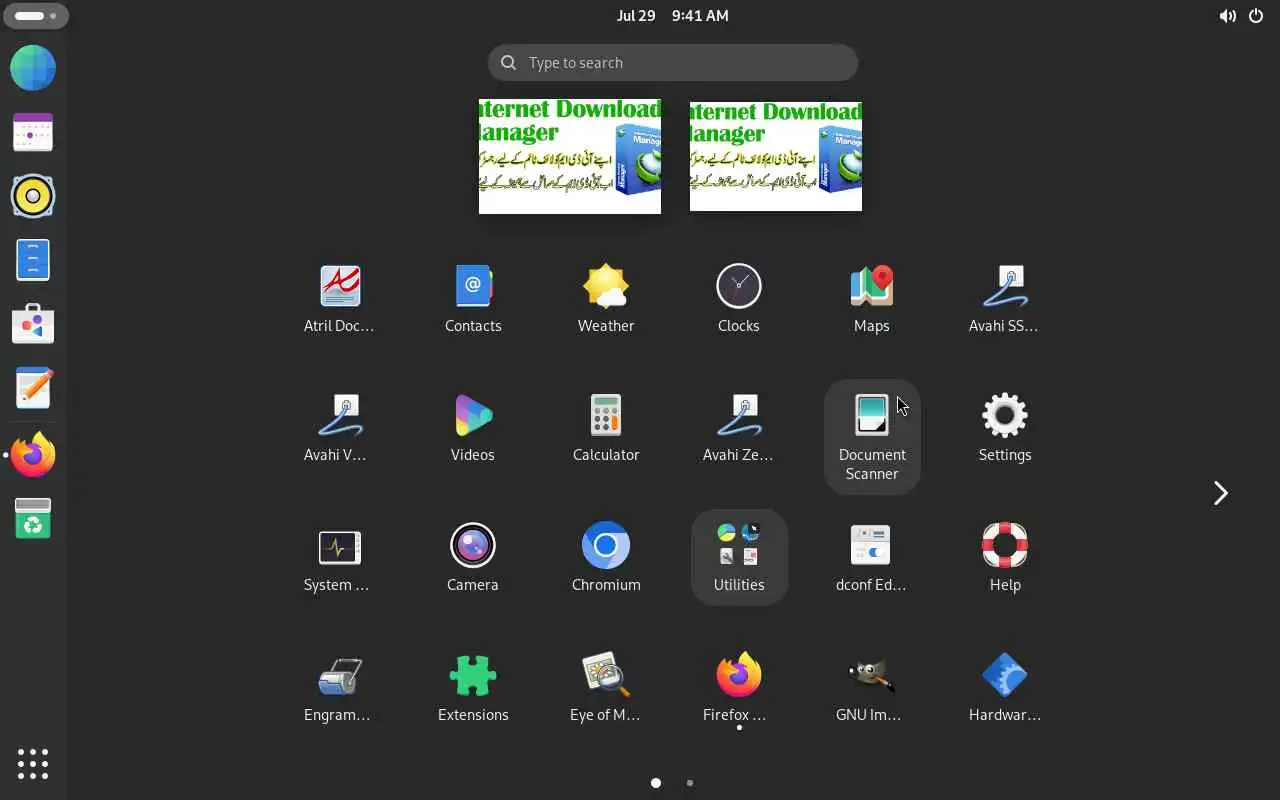Launch the Clocks app
The height and width of the screenshot is (800, 1280).
coord(739,297)
